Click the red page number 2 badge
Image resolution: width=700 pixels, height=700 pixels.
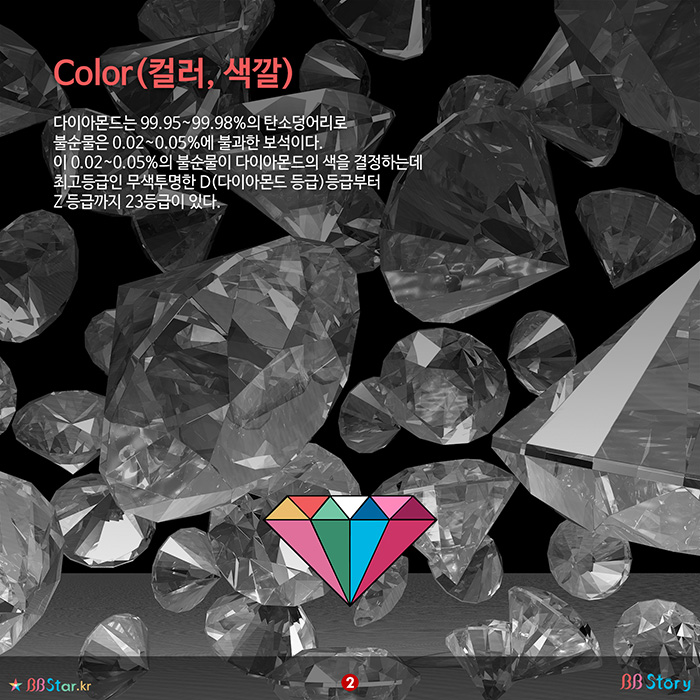tap(350, 683)
